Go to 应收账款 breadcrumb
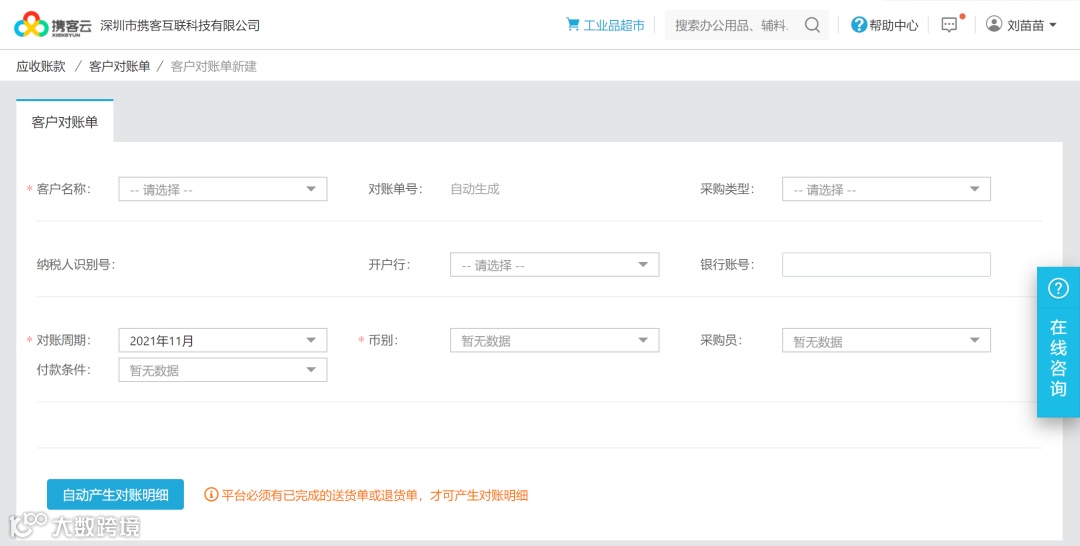 [x=41, y=66]
